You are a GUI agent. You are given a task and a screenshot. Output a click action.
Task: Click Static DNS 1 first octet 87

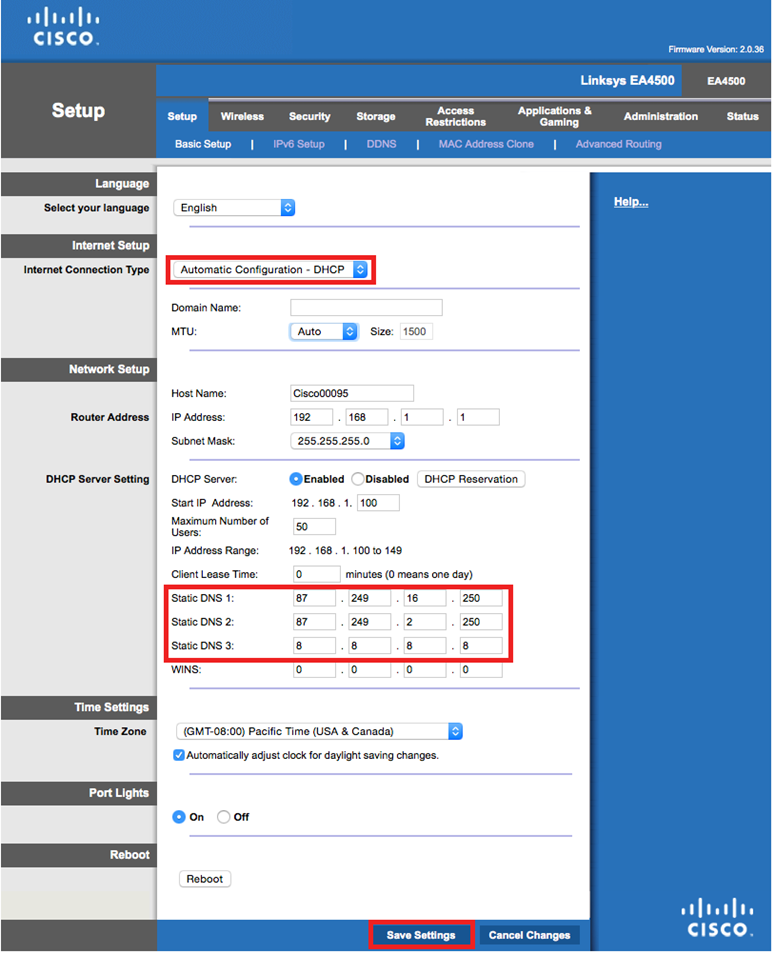click(x=315, y=599)
